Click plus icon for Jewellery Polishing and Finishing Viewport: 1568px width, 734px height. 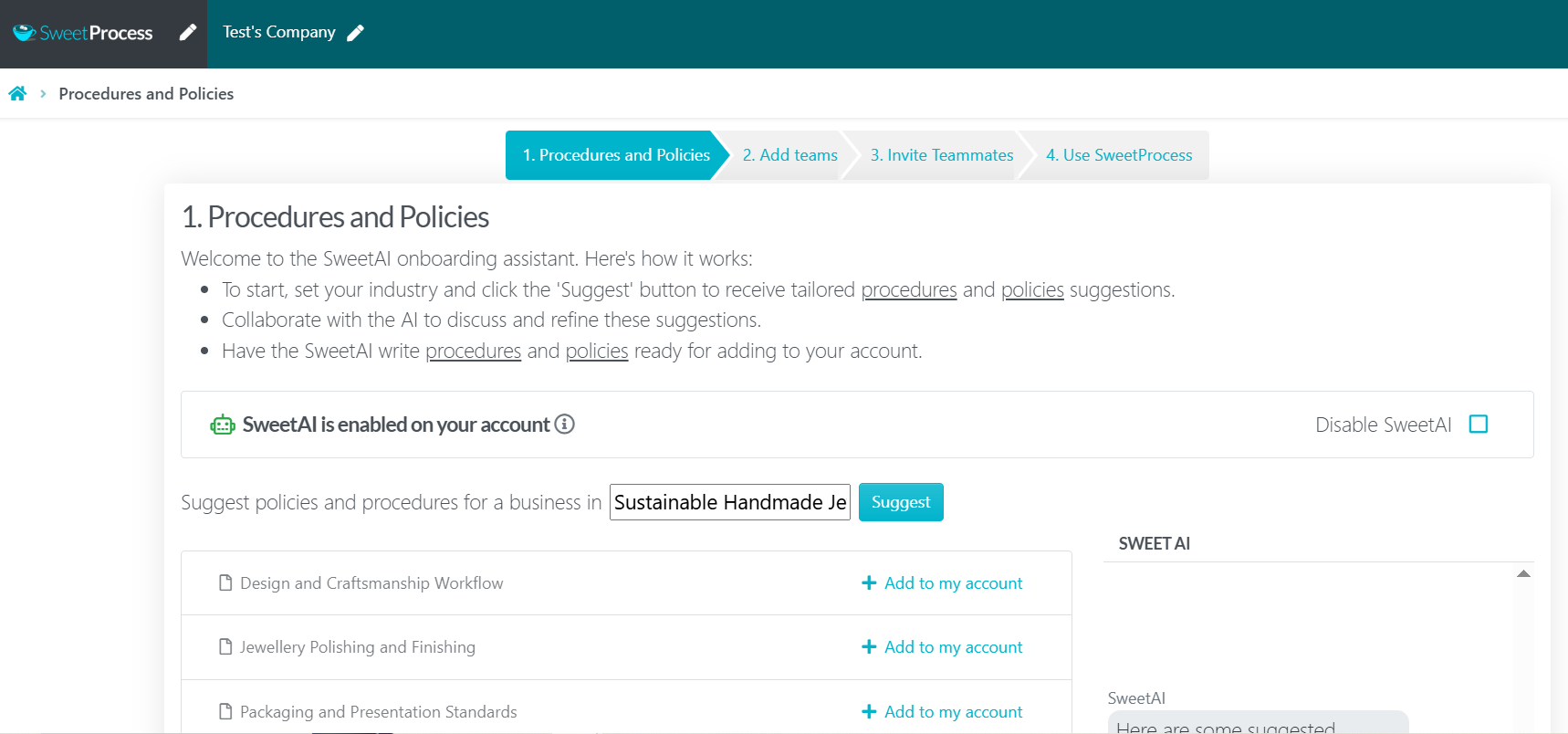click(x=869, y=647)
